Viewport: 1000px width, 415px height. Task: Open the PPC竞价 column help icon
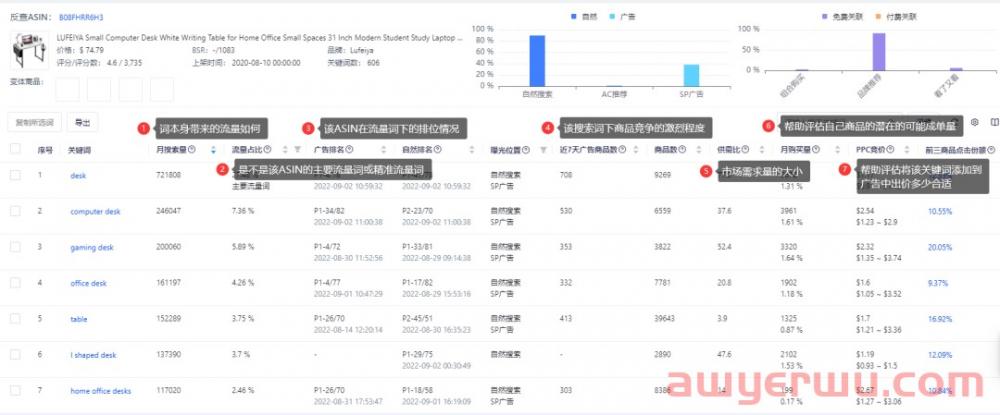[891, 150]
